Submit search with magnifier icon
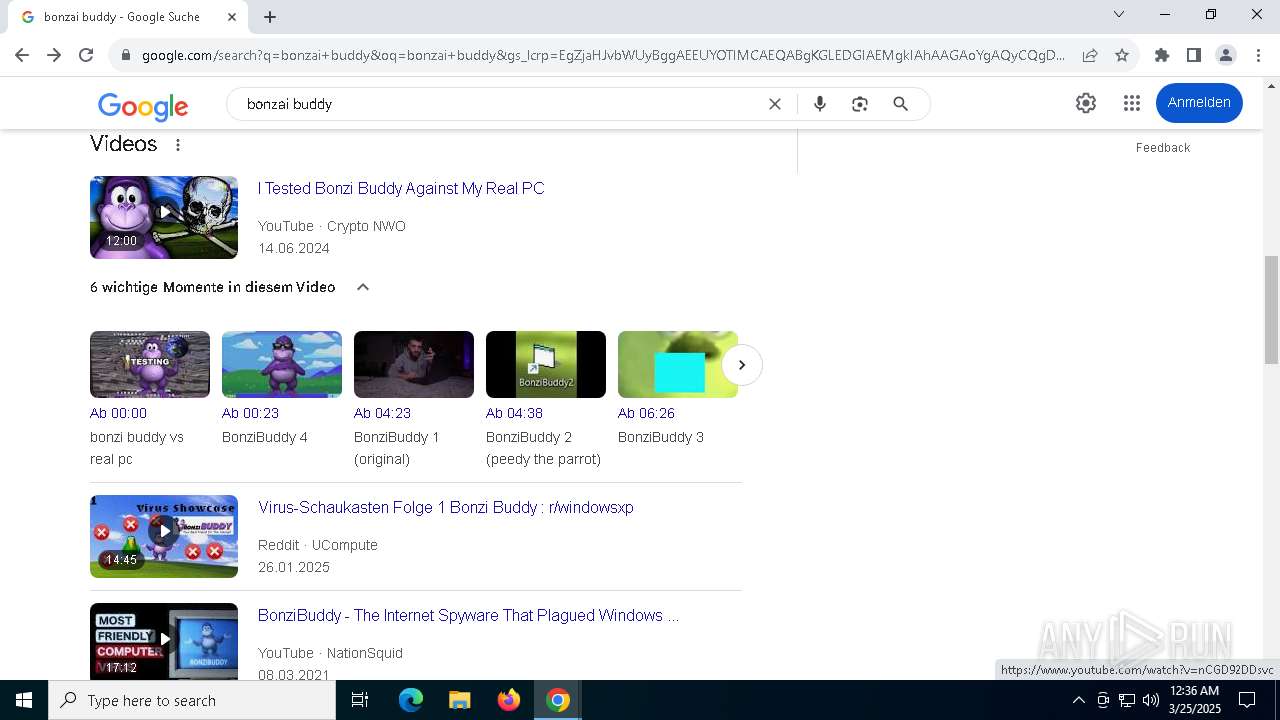 click(x=901, y=104)
